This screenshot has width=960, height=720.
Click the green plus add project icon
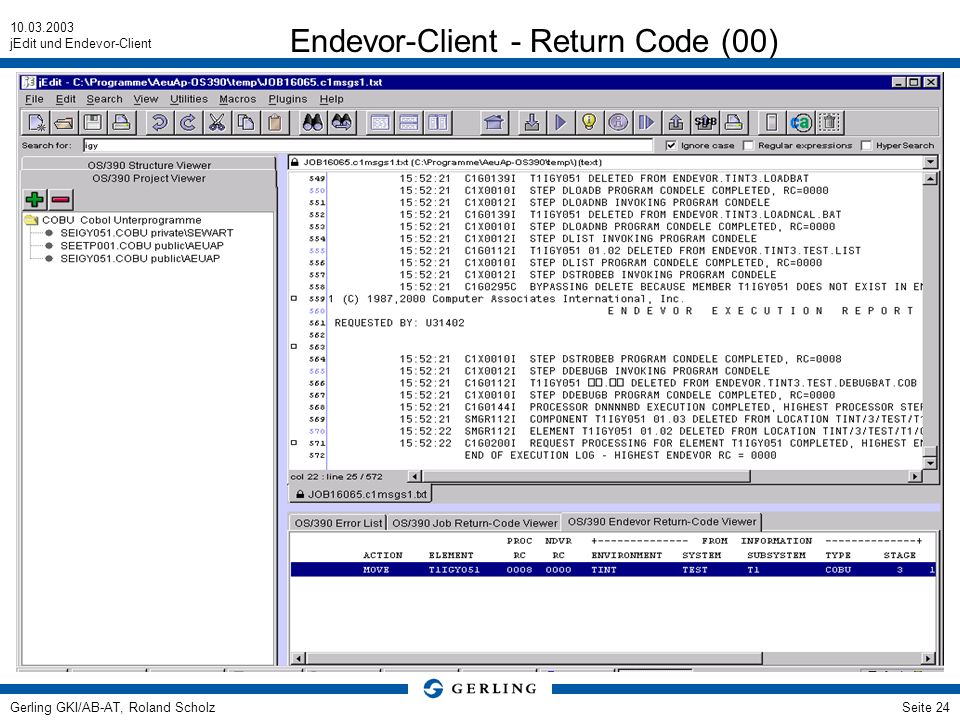(35, 199)
